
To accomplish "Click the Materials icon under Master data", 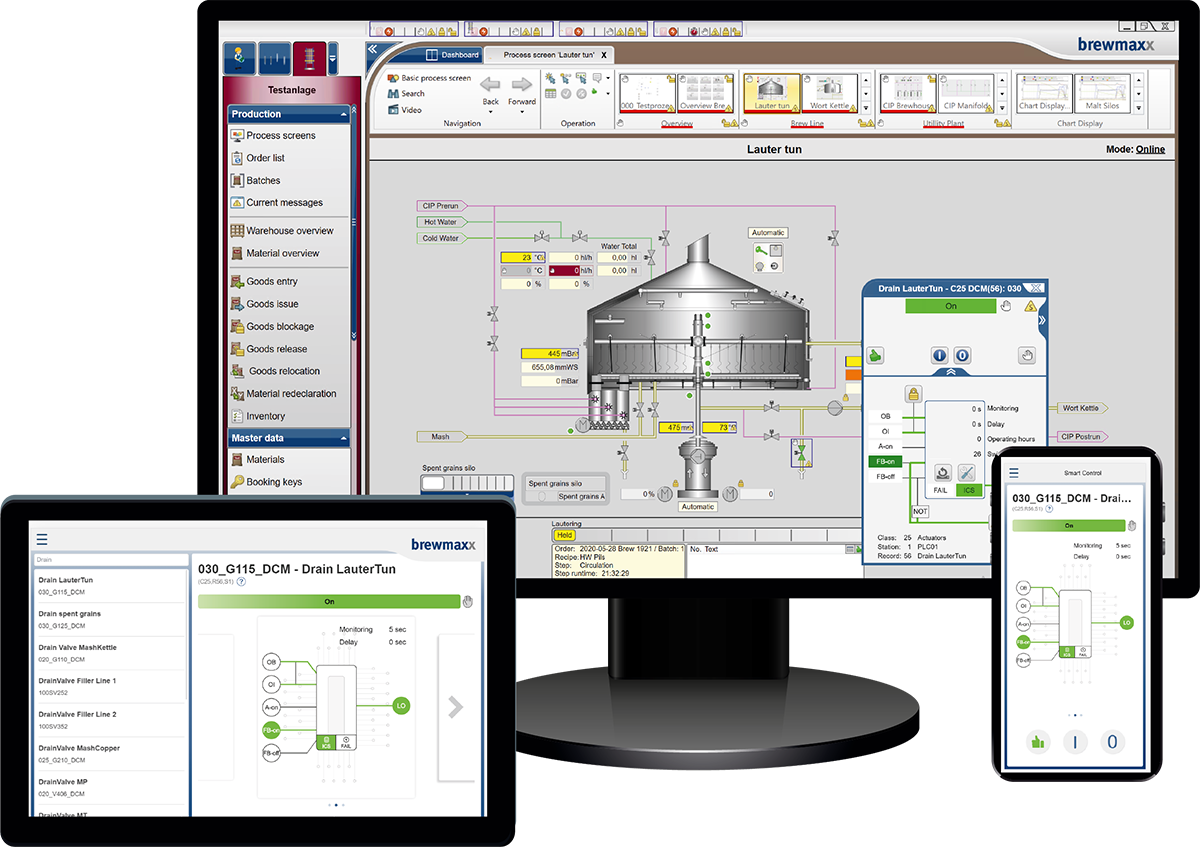I will pos(238,459).
